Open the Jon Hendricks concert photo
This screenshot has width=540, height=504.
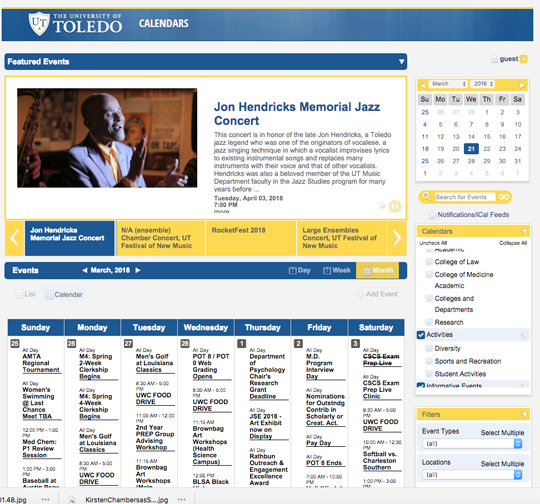click(x=107, y=138)
